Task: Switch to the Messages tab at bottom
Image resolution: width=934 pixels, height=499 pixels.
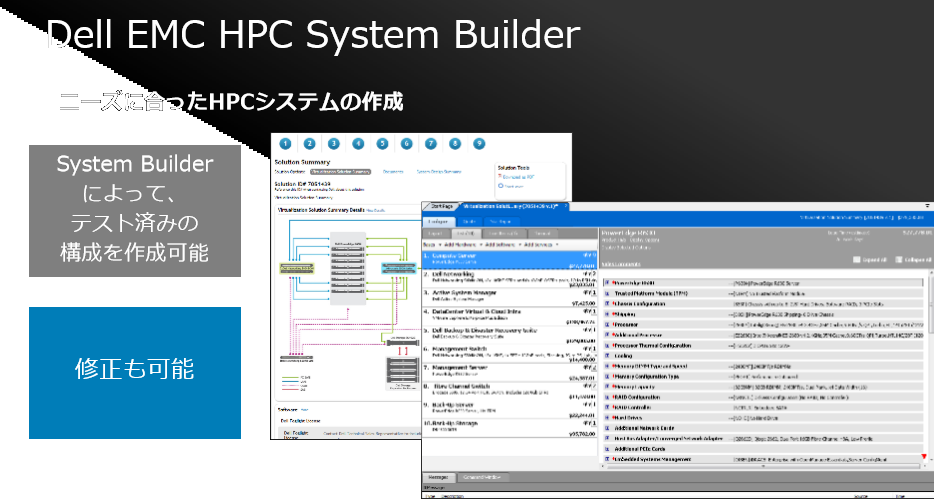Action: (x=438, y=477)
